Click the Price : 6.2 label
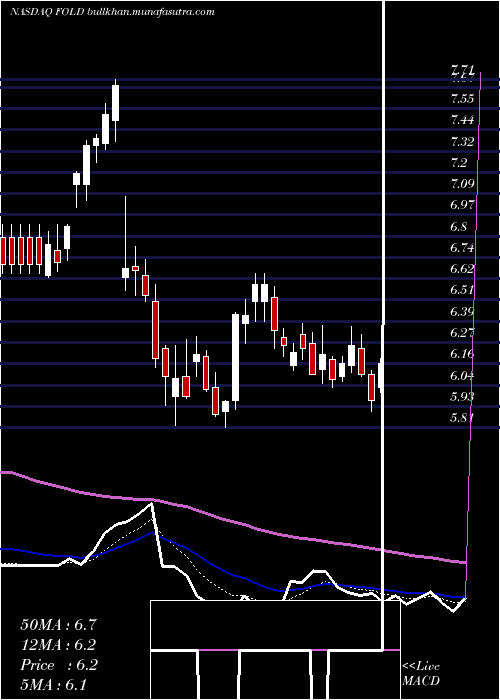 point(59,665)
